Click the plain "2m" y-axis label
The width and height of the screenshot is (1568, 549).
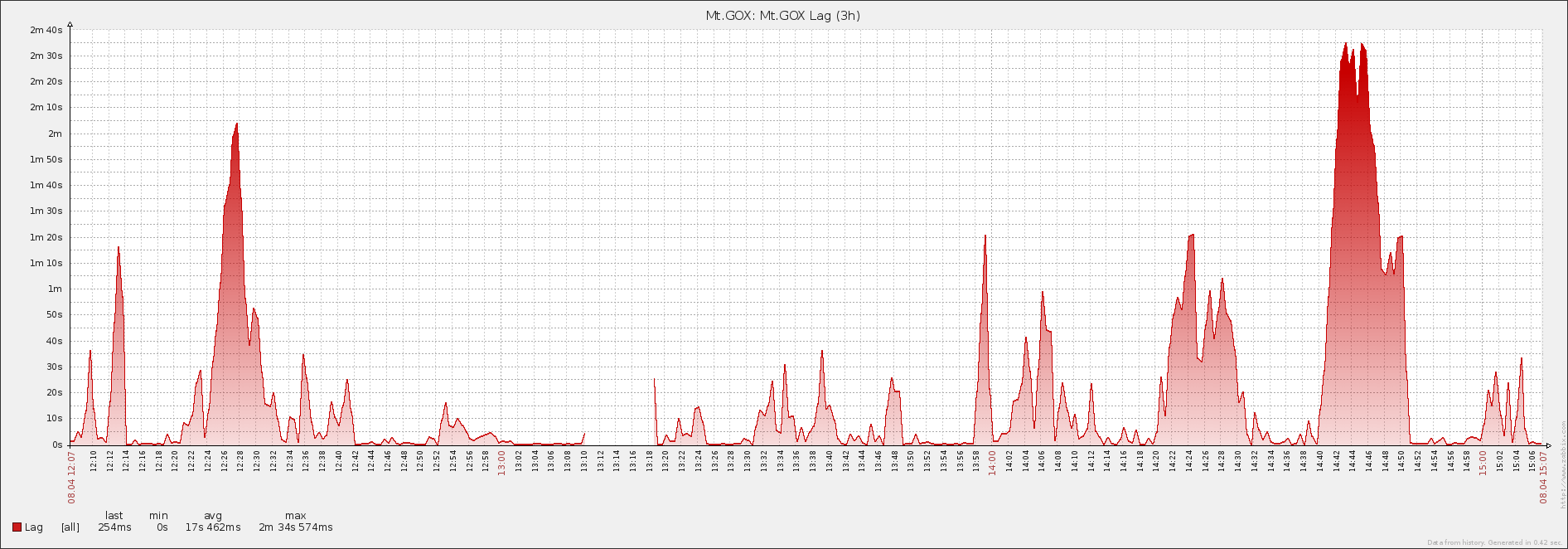coord(55,134)
